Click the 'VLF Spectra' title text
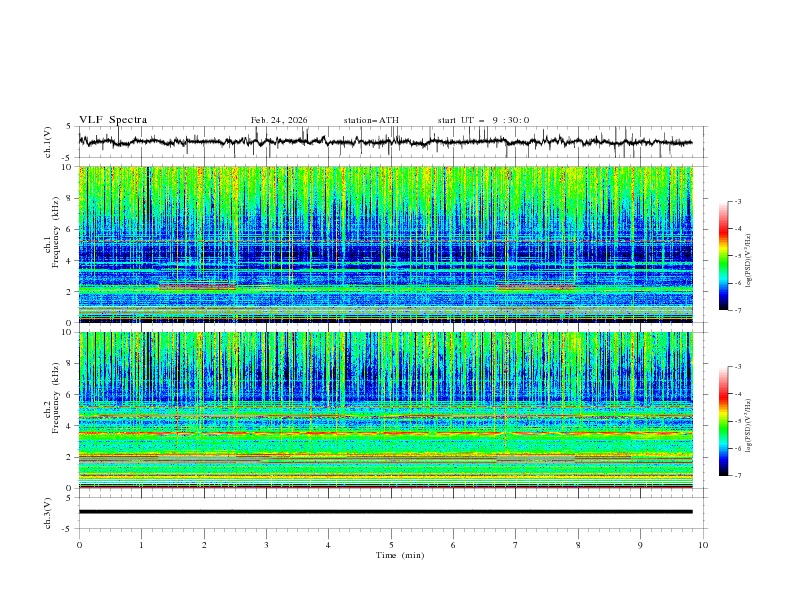Image resolution: width=792 pixels, height=612 pixels. 113,120
